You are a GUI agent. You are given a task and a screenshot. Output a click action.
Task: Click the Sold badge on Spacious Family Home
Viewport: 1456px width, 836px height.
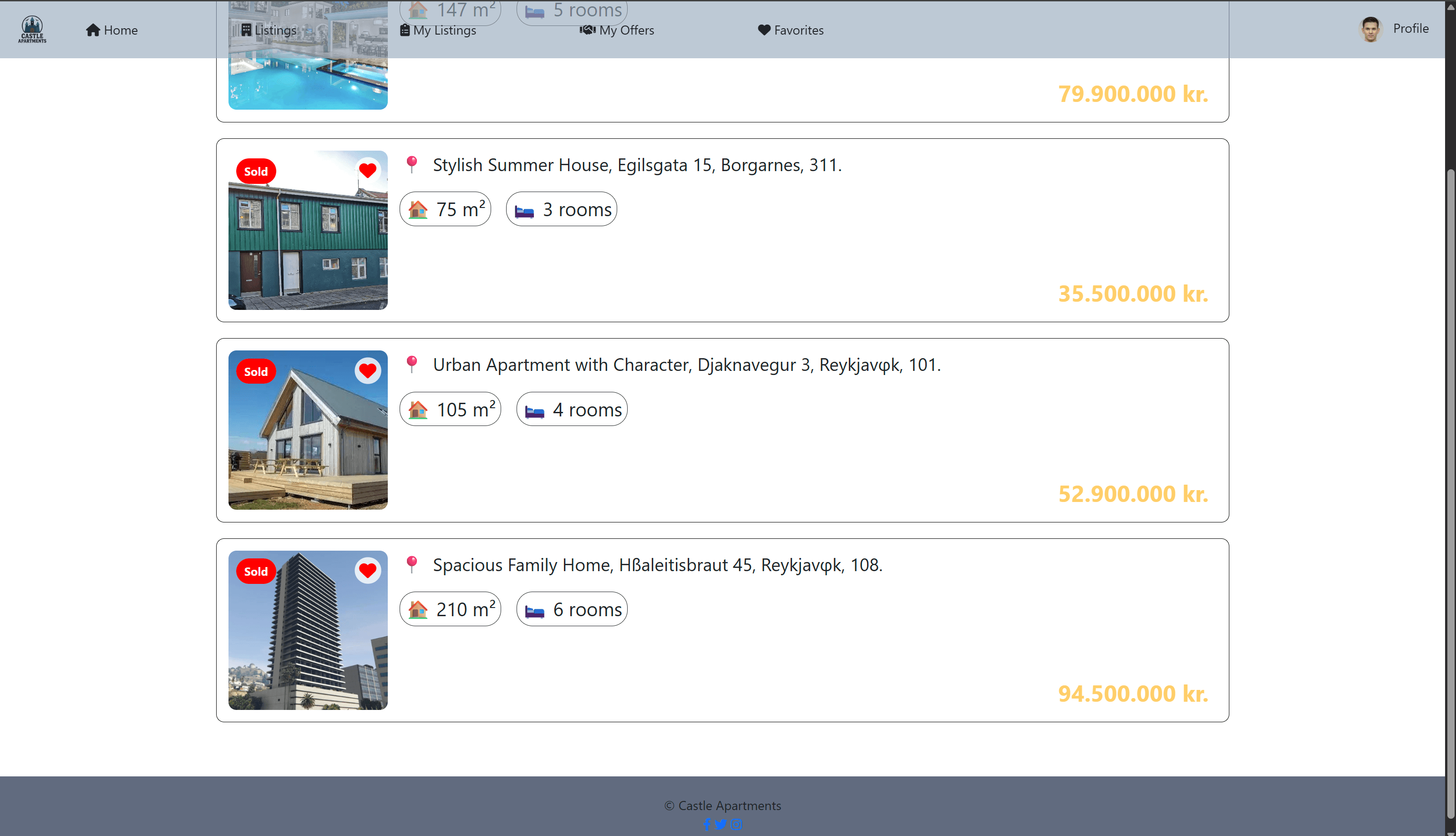(x=256, y=571)
